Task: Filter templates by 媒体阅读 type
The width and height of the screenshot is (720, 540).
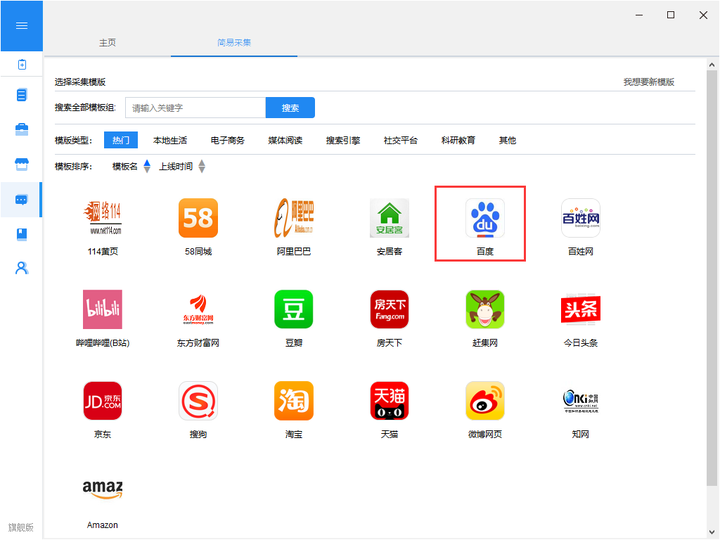Action: point(285,140)
